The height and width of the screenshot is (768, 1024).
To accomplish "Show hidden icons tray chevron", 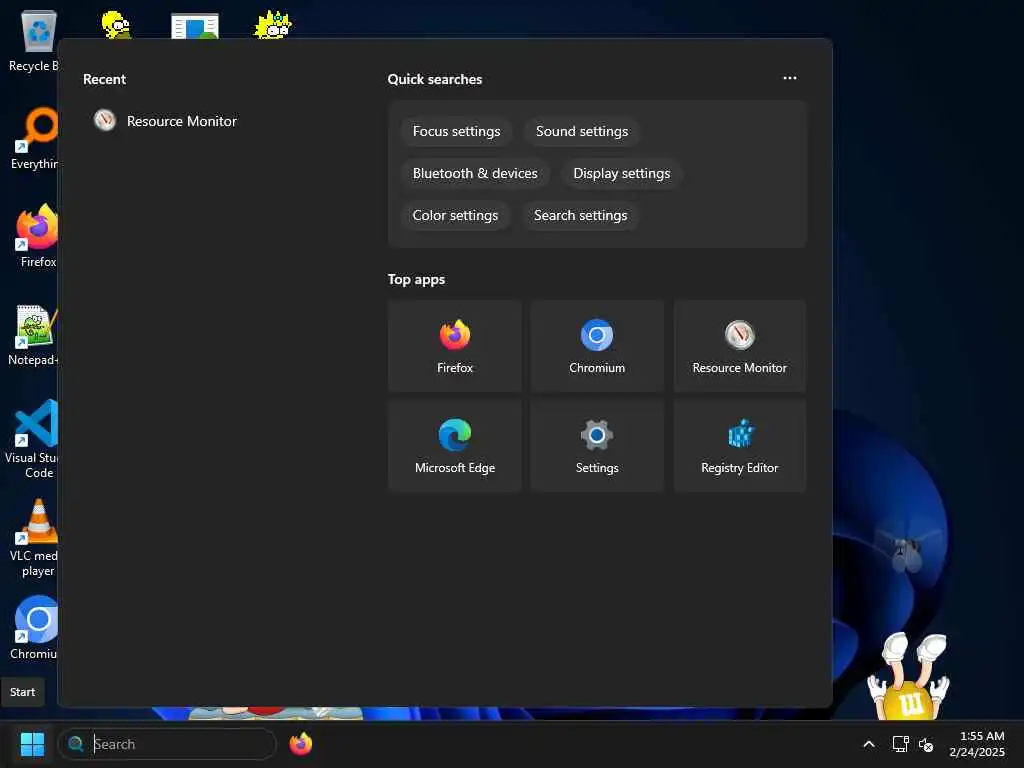I will pos(869,744).
